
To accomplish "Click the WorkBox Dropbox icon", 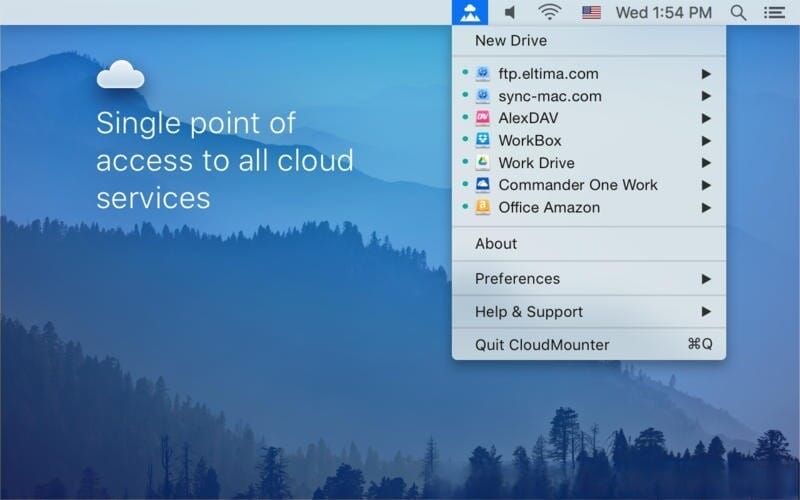I will pyautogui.click(x=483, y=140).
